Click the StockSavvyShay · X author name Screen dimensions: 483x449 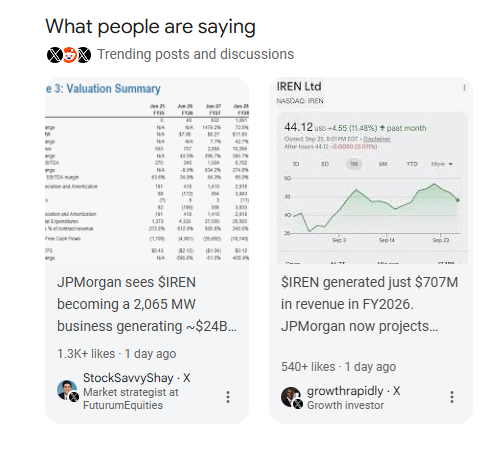137,378
